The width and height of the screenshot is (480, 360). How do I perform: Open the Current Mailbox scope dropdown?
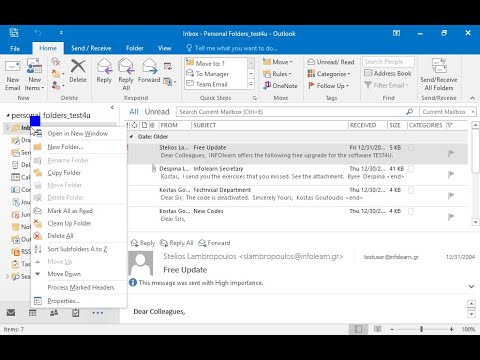coord(448,112)
